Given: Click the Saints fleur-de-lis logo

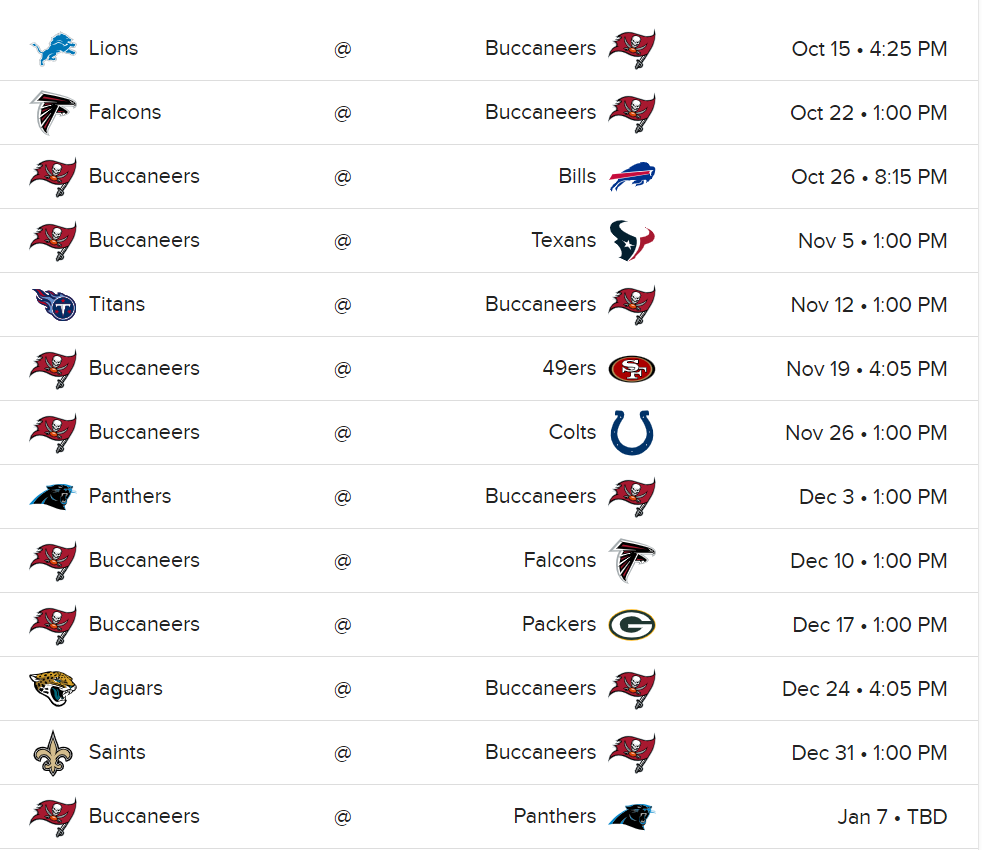Looking at the screenshot, I should (53, 753).
